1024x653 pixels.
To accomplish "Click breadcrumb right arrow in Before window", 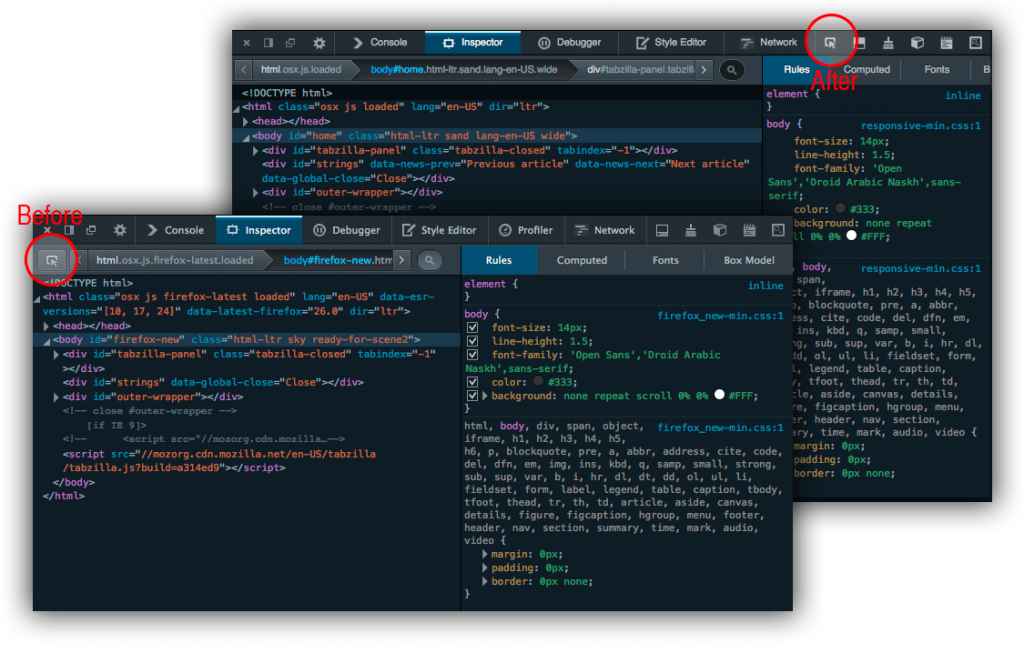I will click(402, 261).
